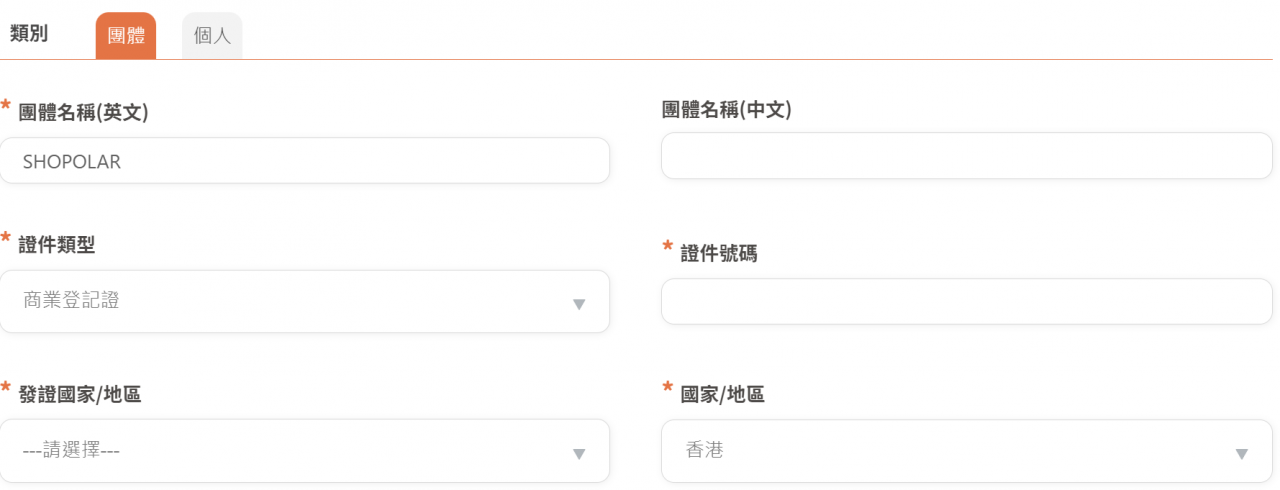The image size is (1280, 490).
Task: Click the empty 團體名稱(中文) input box
Action: coord(967,156)
